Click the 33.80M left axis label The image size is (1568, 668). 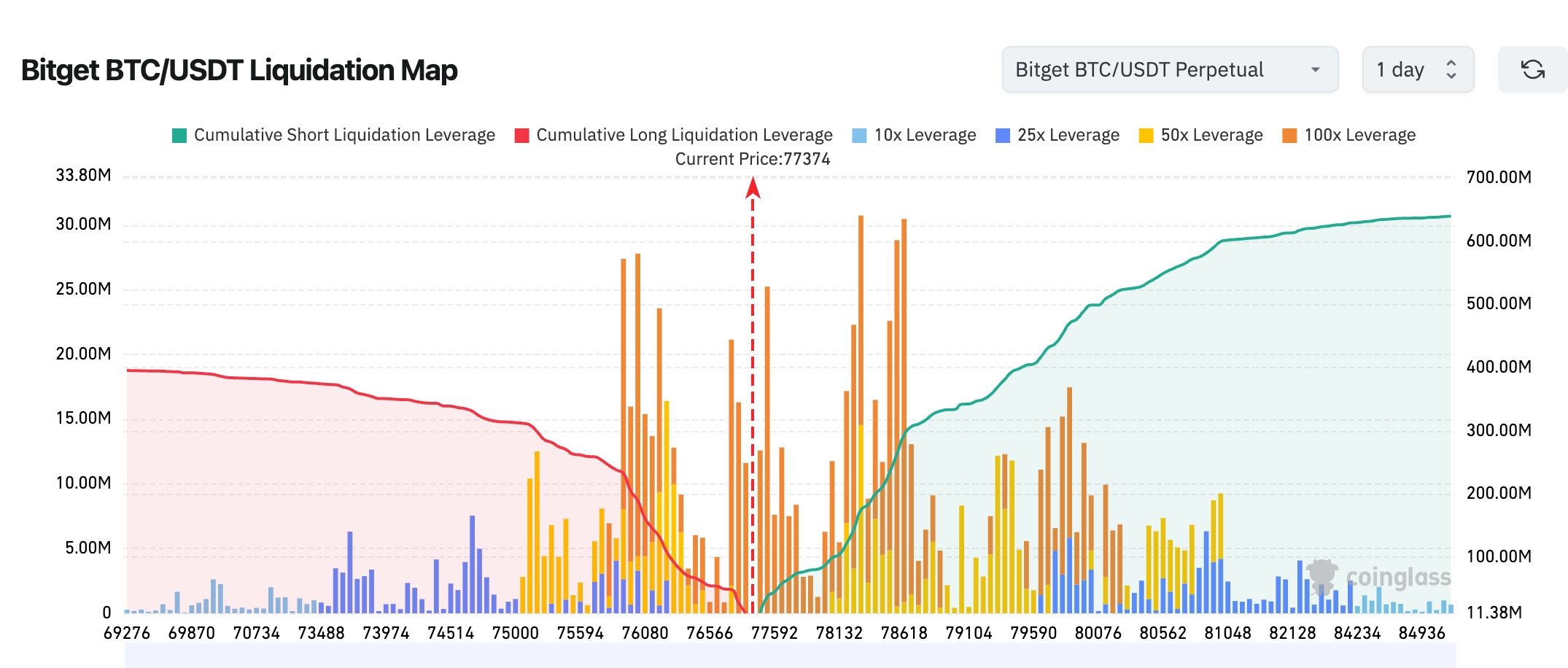tap(83, 175)
